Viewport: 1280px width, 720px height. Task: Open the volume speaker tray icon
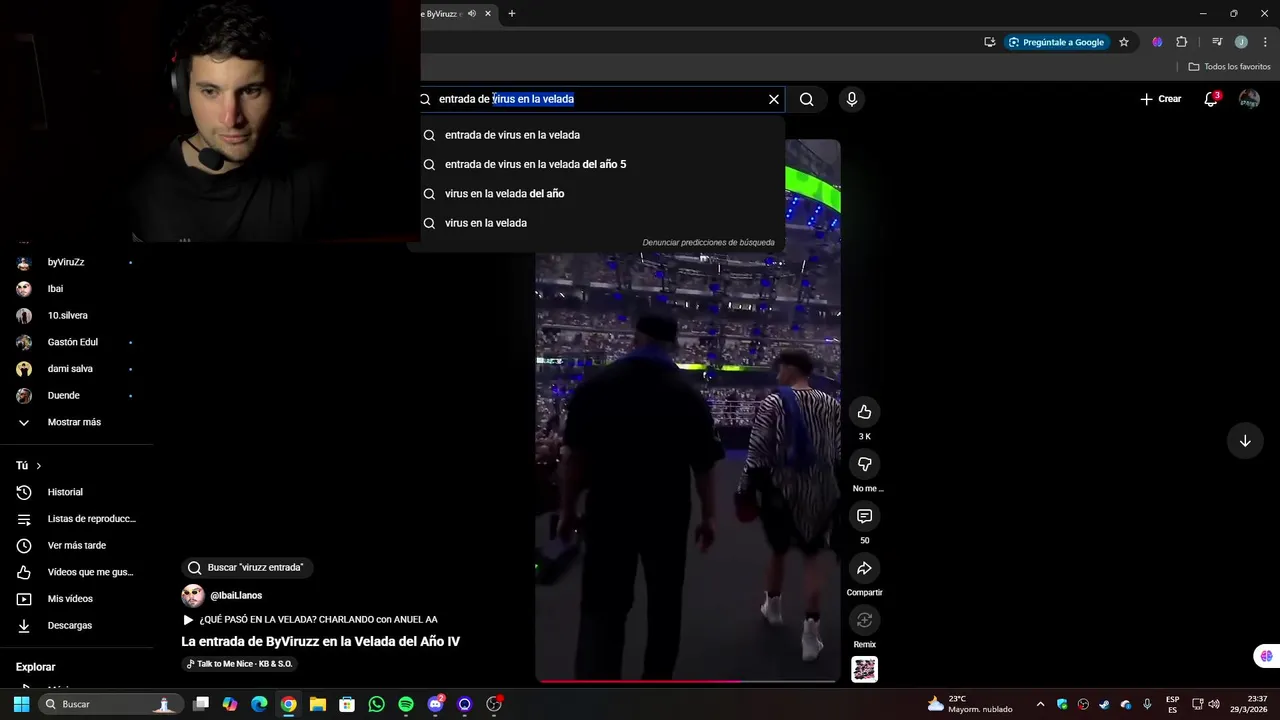coord(1214,704)
